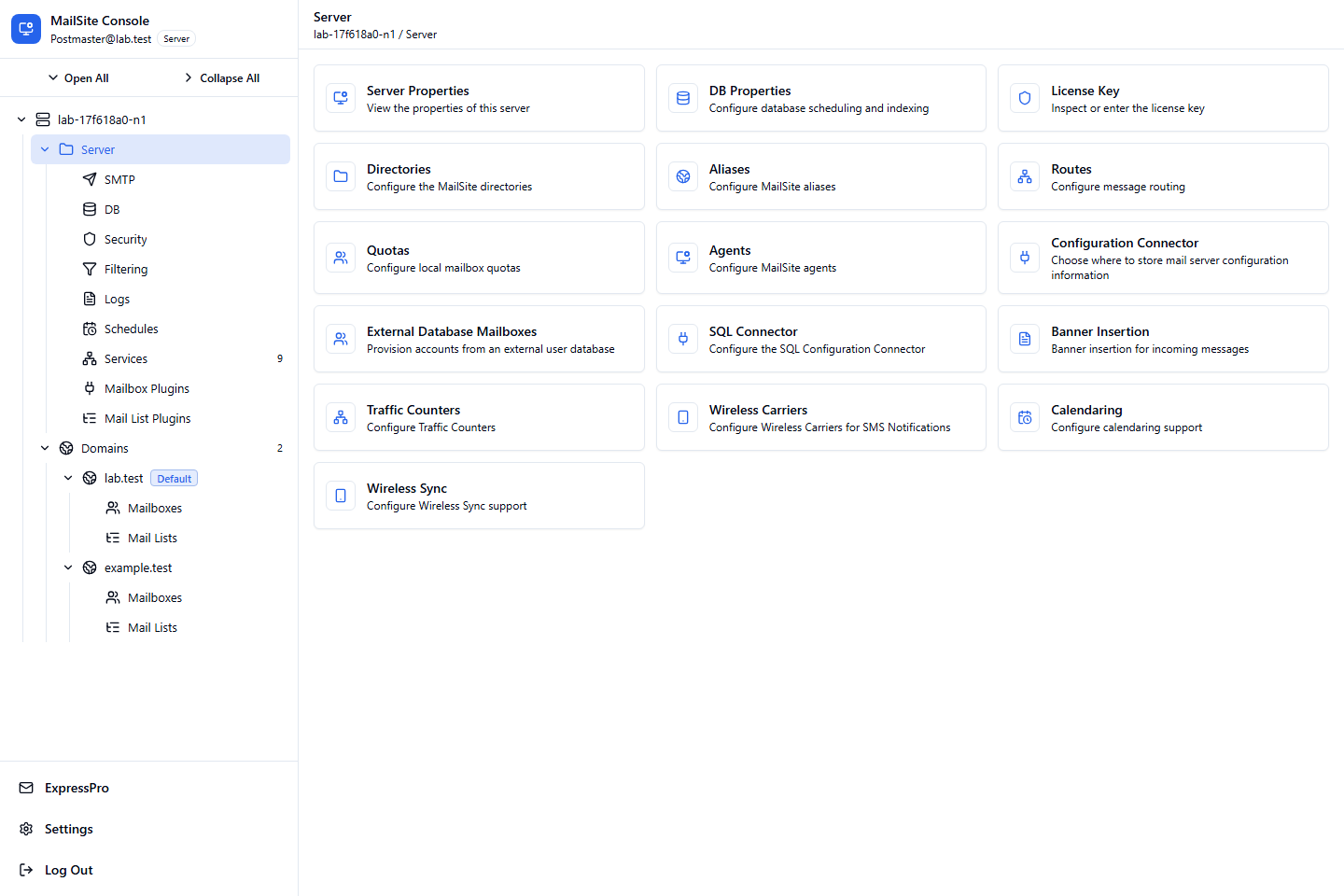Click the Wireless Carriers phone icon

(683, 417)
